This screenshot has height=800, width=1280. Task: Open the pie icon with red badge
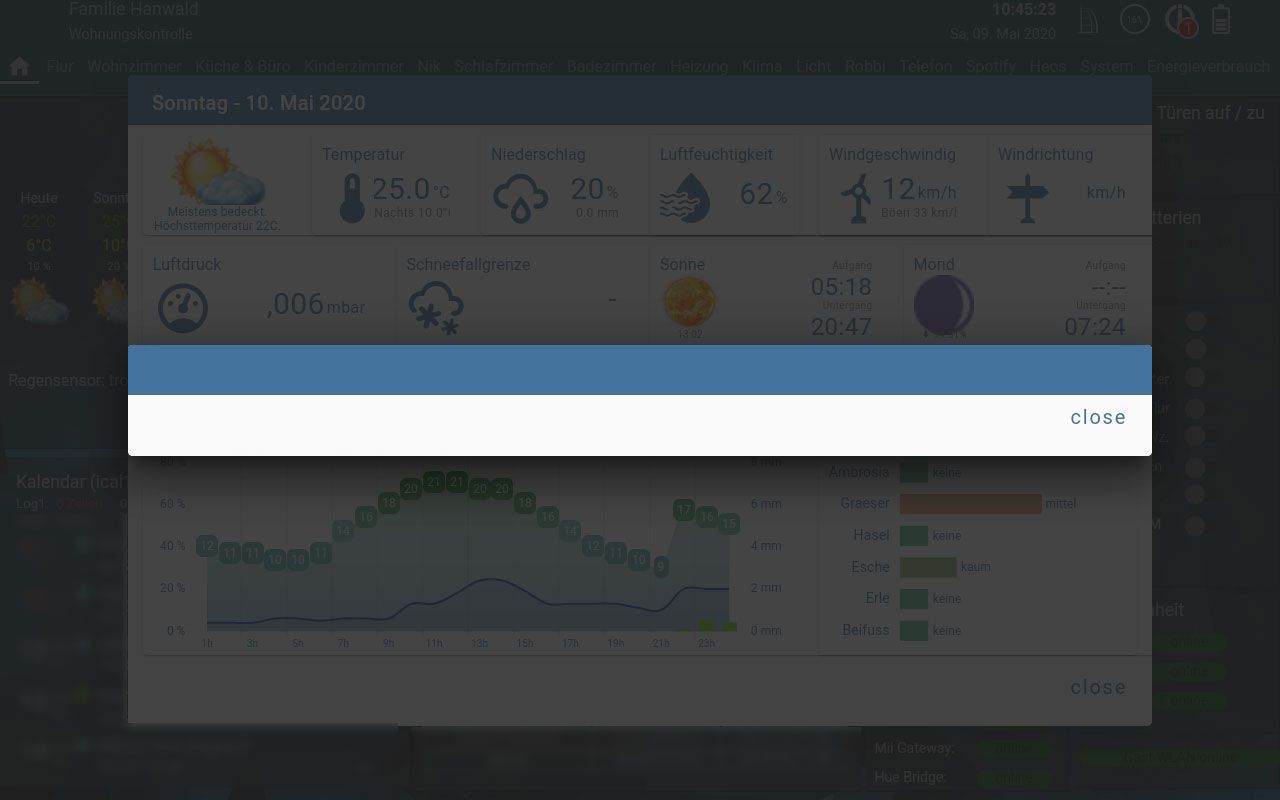(1182, 21)
